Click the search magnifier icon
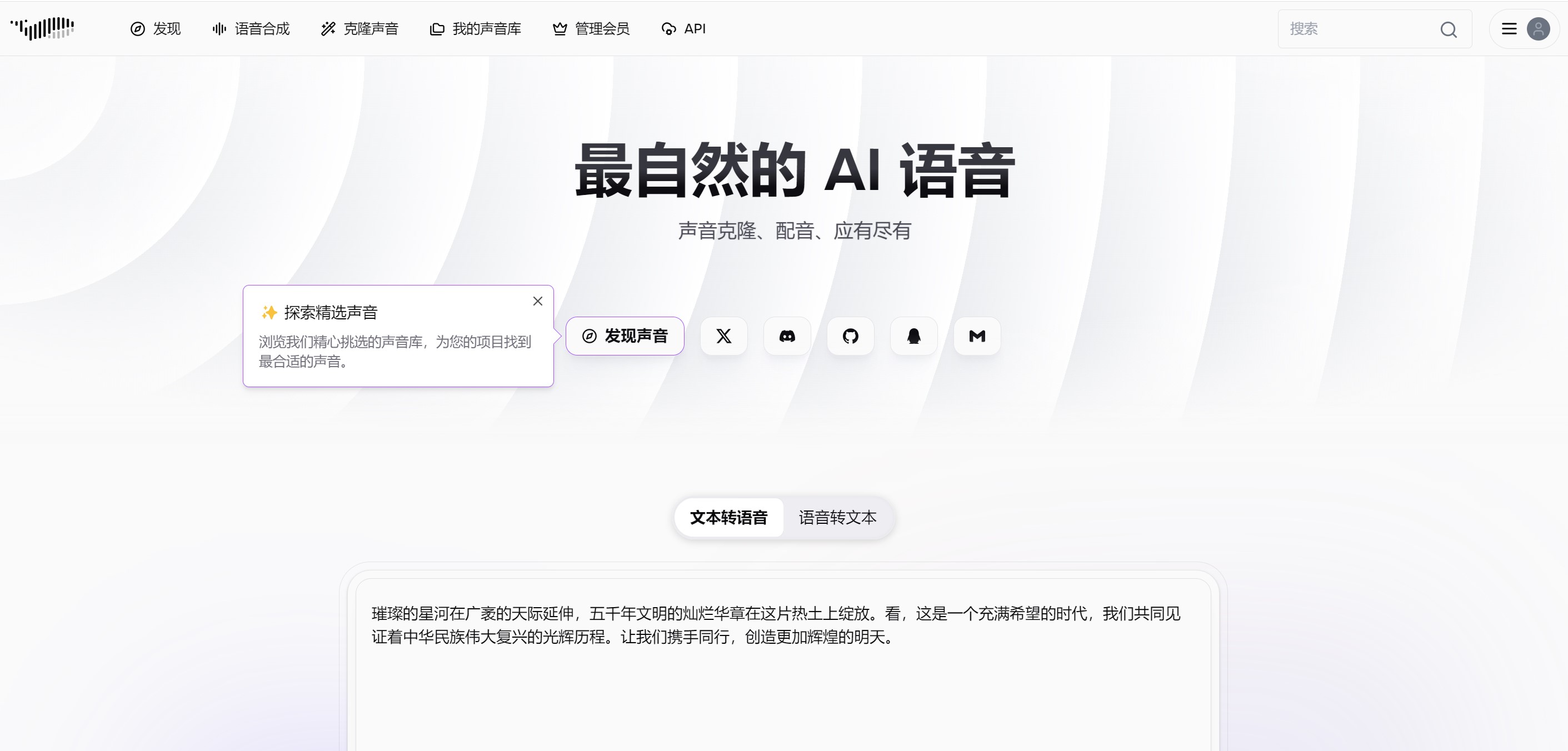The height and width of the screenshot is (751, 1568). point(1448,29)
